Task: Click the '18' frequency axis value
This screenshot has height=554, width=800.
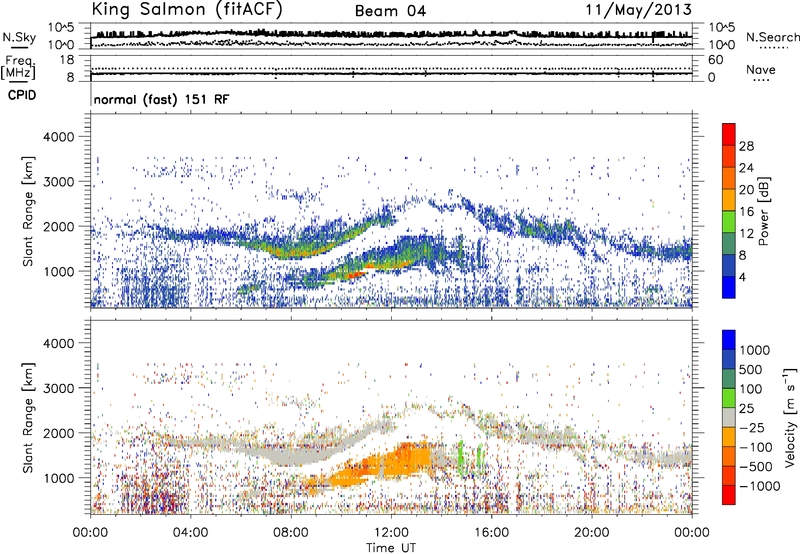Action: (x=66, y=60)
